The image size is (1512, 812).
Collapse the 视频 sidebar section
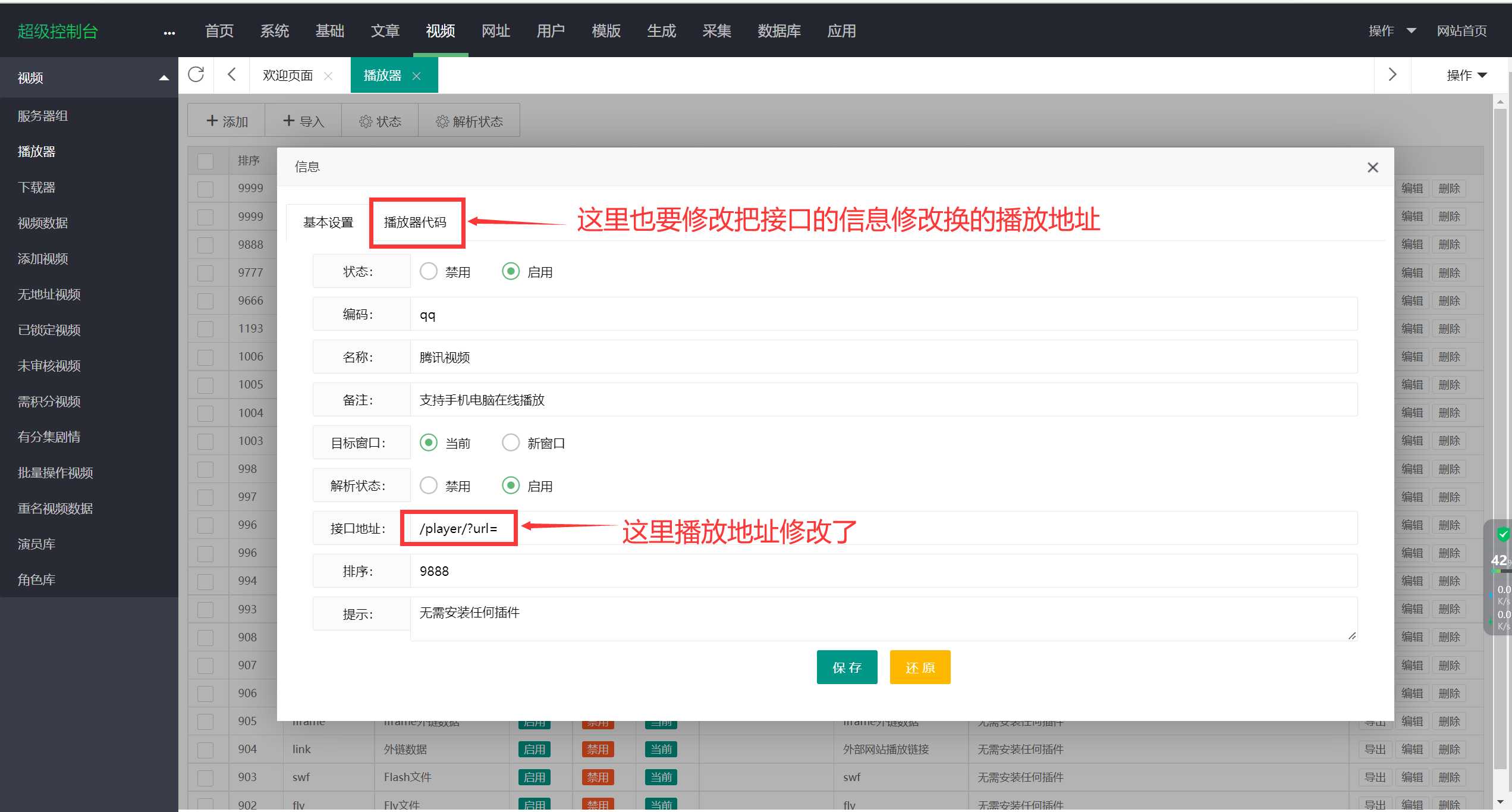coord(164,78)
